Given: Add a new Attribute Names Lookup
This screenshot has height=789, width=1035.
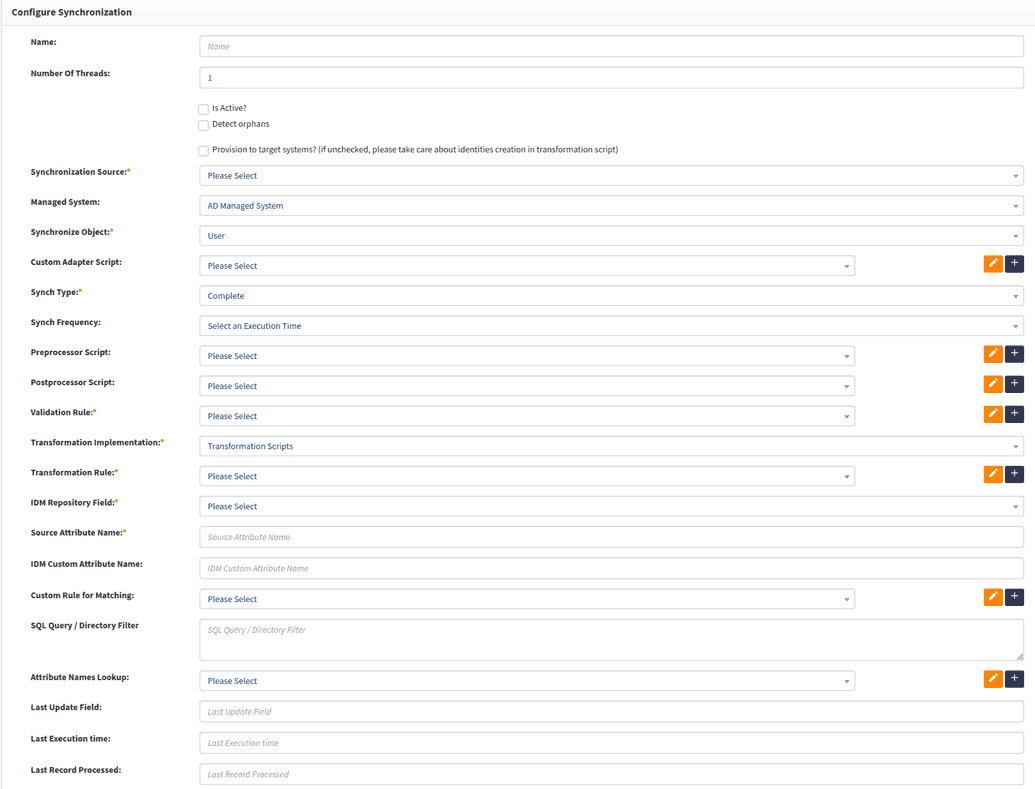Looking at the screenshot, I should tap(1015, 678).
